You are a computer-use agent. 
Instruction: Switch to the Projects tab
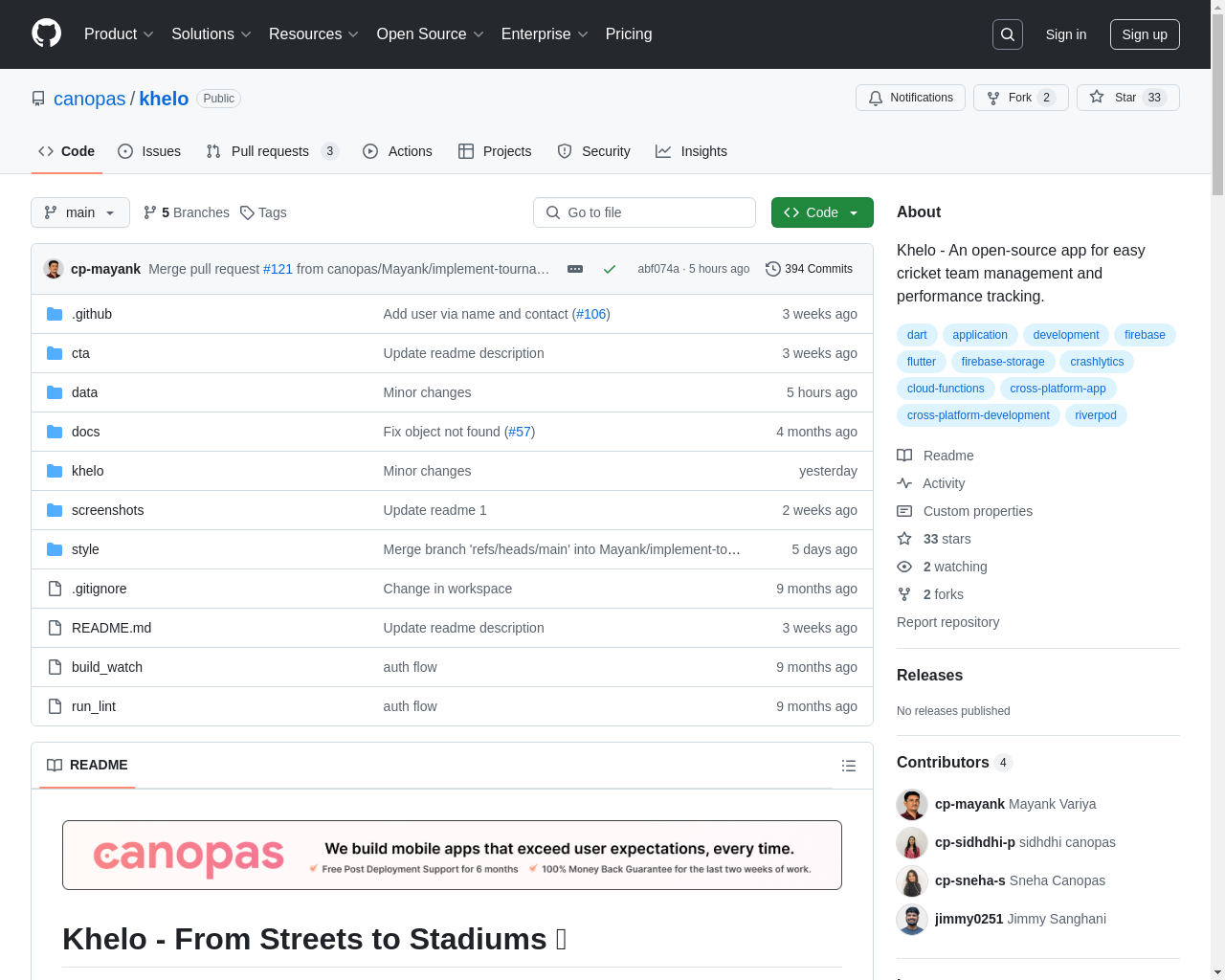click(495, 151)
